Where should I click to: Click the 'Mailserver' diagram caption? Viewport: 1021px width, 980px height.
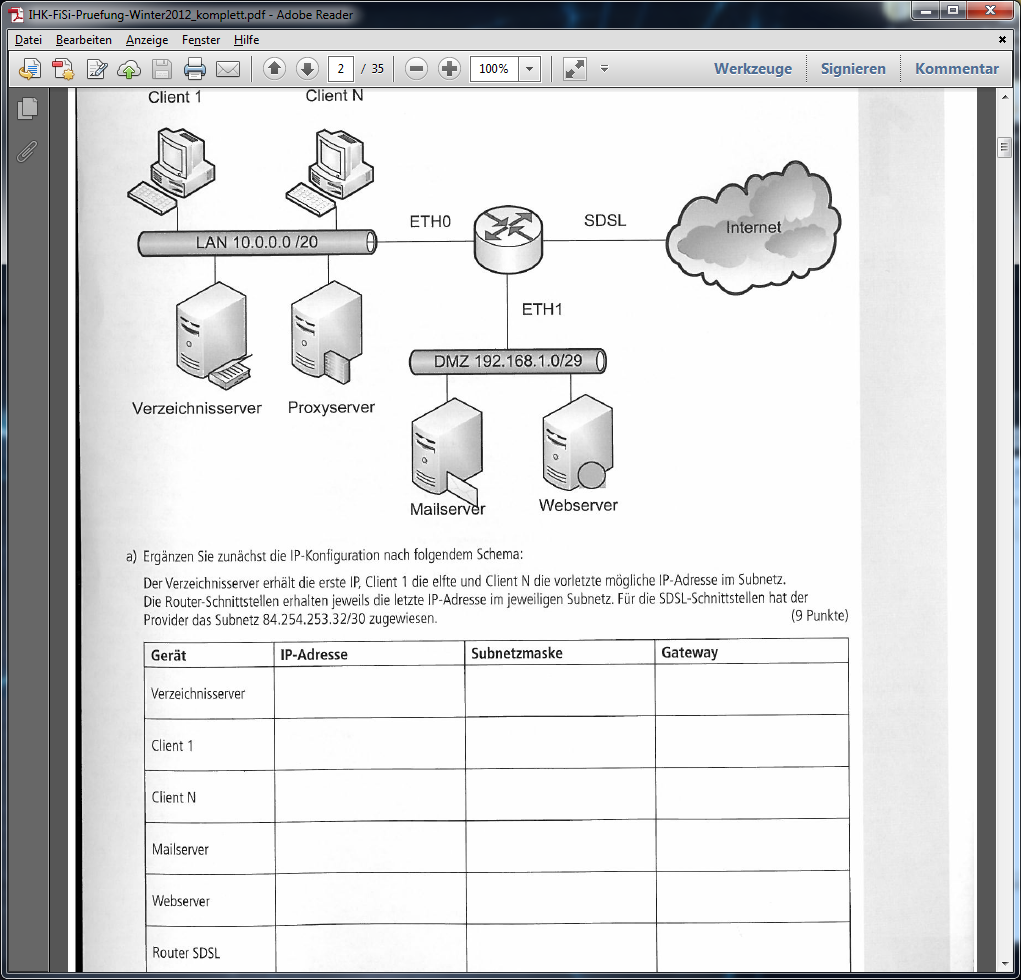pyautogui.click(x=447, y=509)
